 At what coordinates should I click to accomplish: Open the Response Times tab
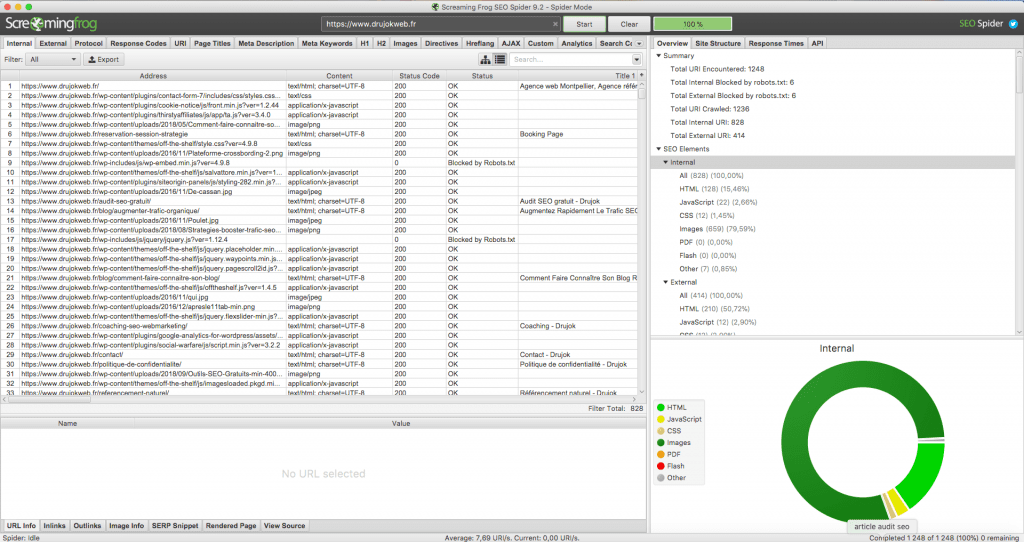776,44
